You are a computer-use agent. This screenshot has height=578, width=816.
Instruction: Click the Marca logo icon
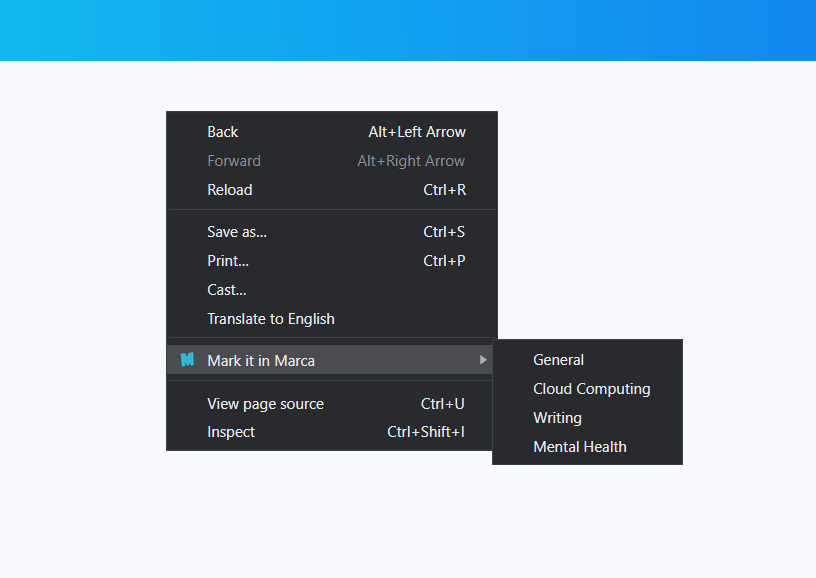pos(187,359)
